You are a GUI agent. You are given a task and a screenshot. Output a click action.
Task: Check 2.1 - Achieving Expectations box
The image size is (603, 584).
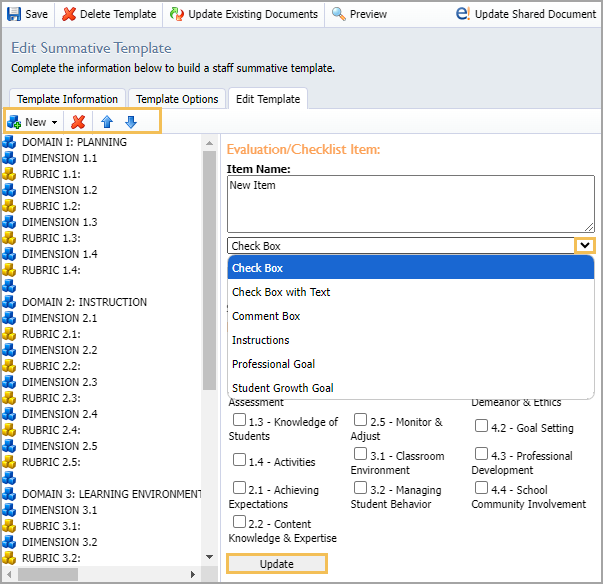(x=239, y=487)
